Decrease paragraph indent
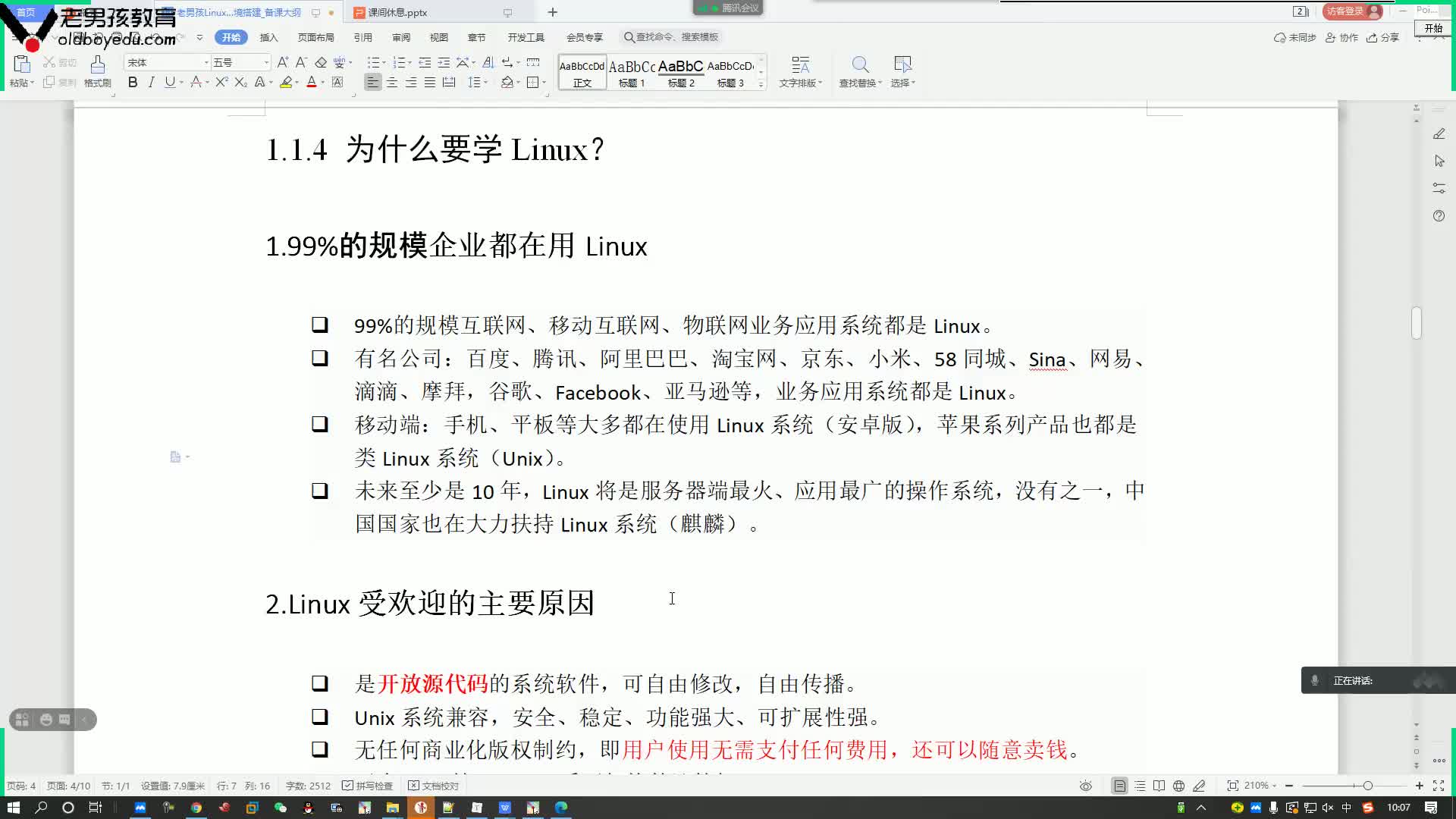1456x819 pixels. point(425,62)
